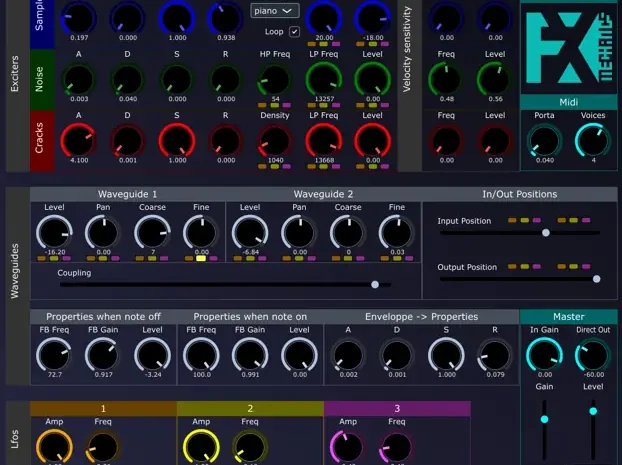Click the Voices knob showing 4

coord(593,141)
